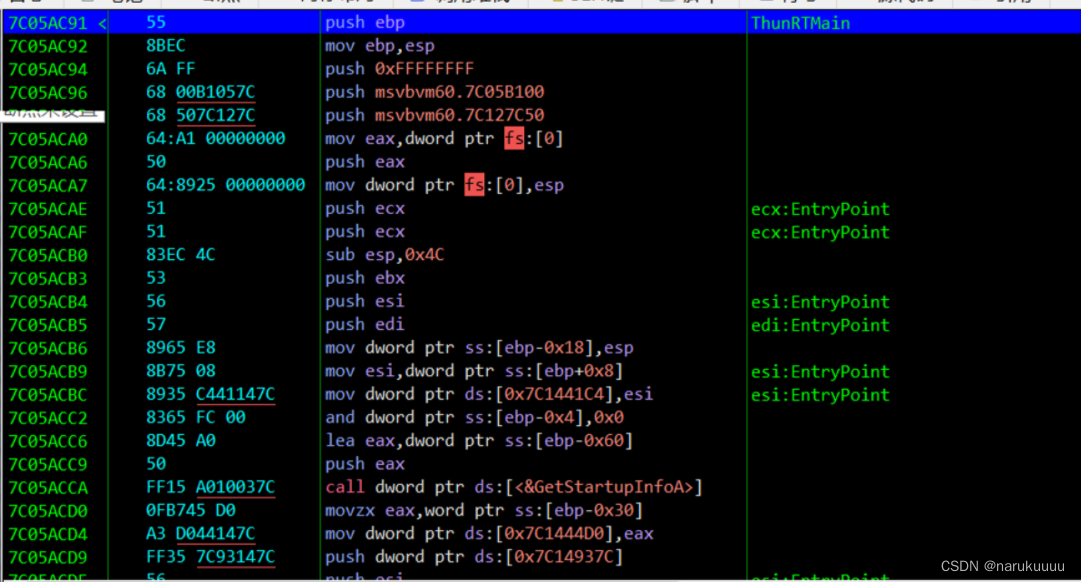
Task: Select 'push eax' at row 7C05ACC9
Action: [x=365, y=465]
